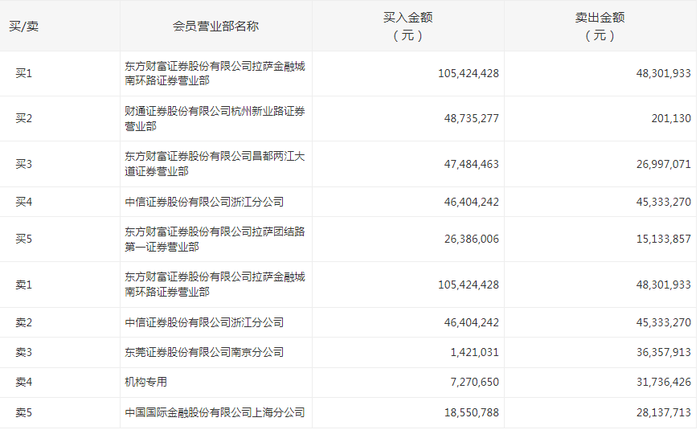
Task: Click sell amount 26,997,071
Action: point(663,164)
